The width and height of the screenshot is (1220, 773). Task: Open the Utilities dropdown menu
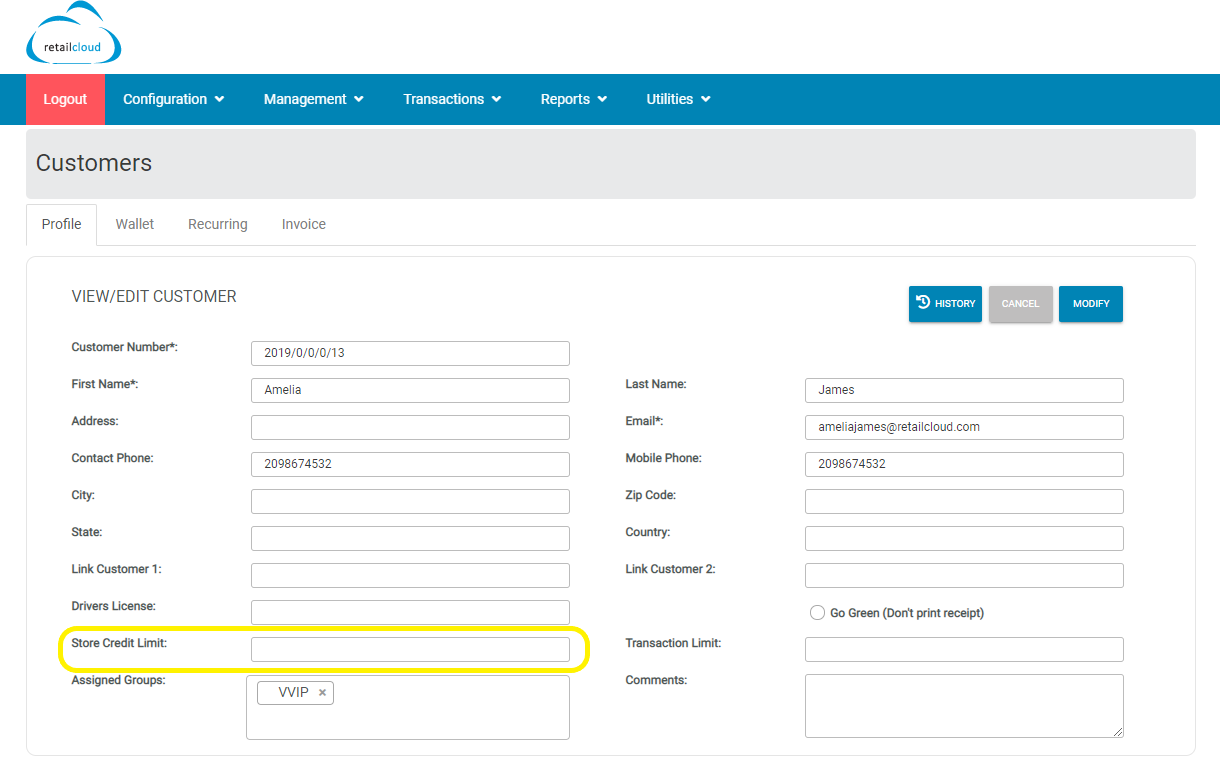pyautogui.click(x=679, y=99)
